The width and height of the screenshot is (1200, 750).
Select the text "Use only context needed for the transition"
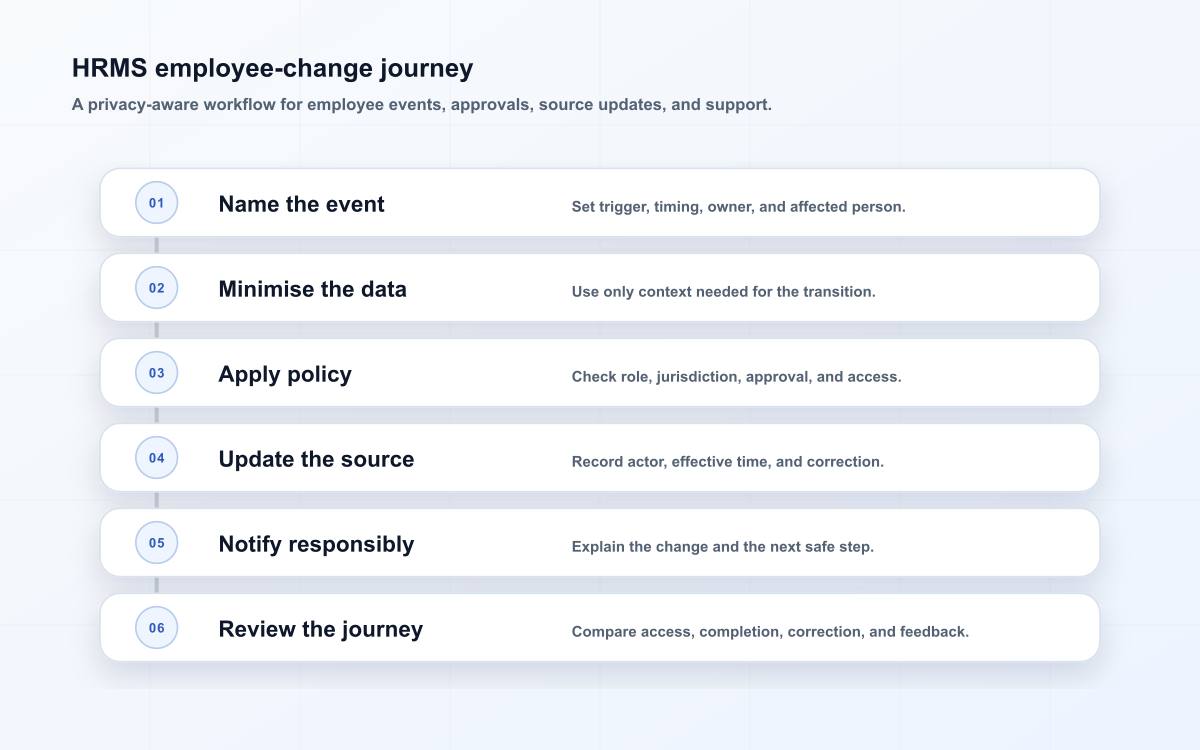click(x=723, y=292)
